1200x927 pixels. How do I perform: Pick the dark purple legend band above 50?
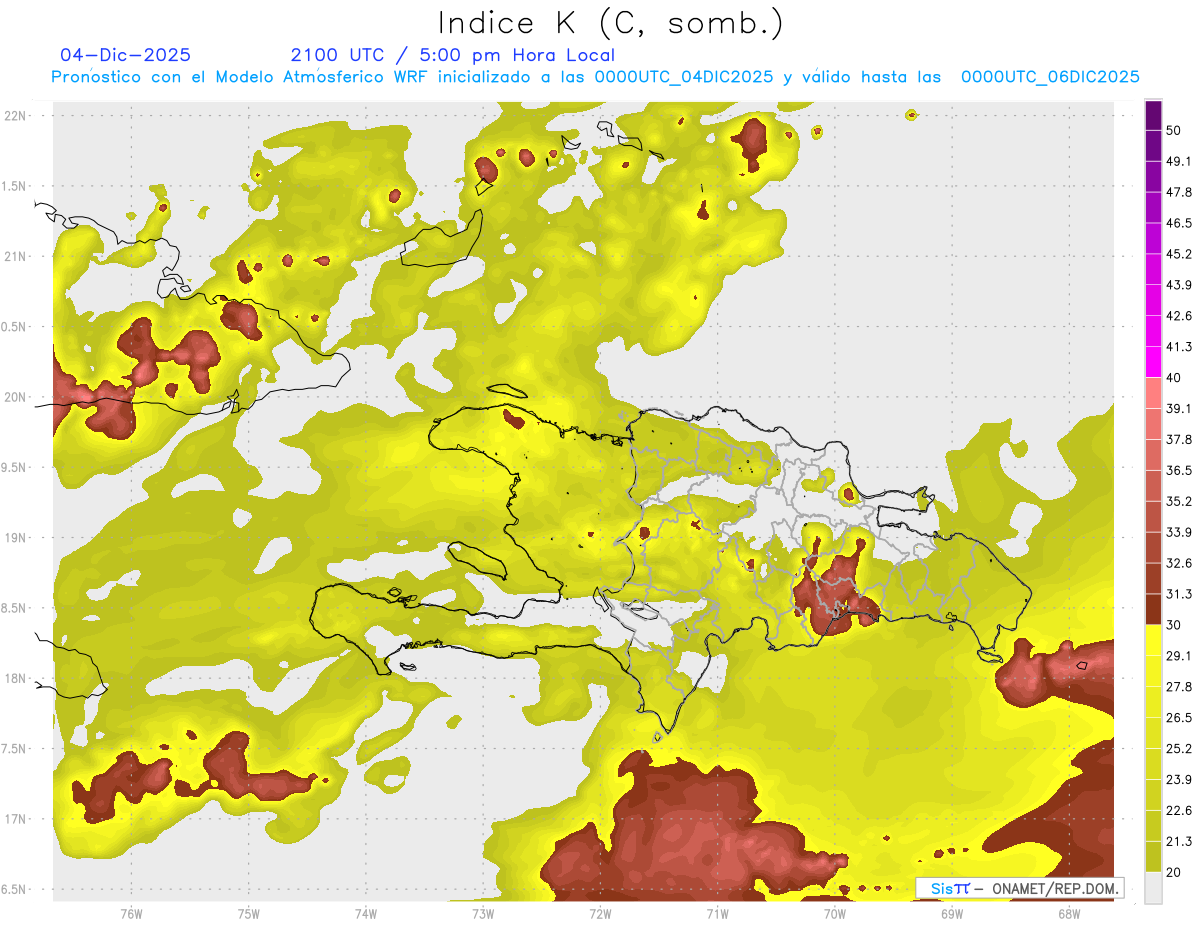click(1153, 116)
